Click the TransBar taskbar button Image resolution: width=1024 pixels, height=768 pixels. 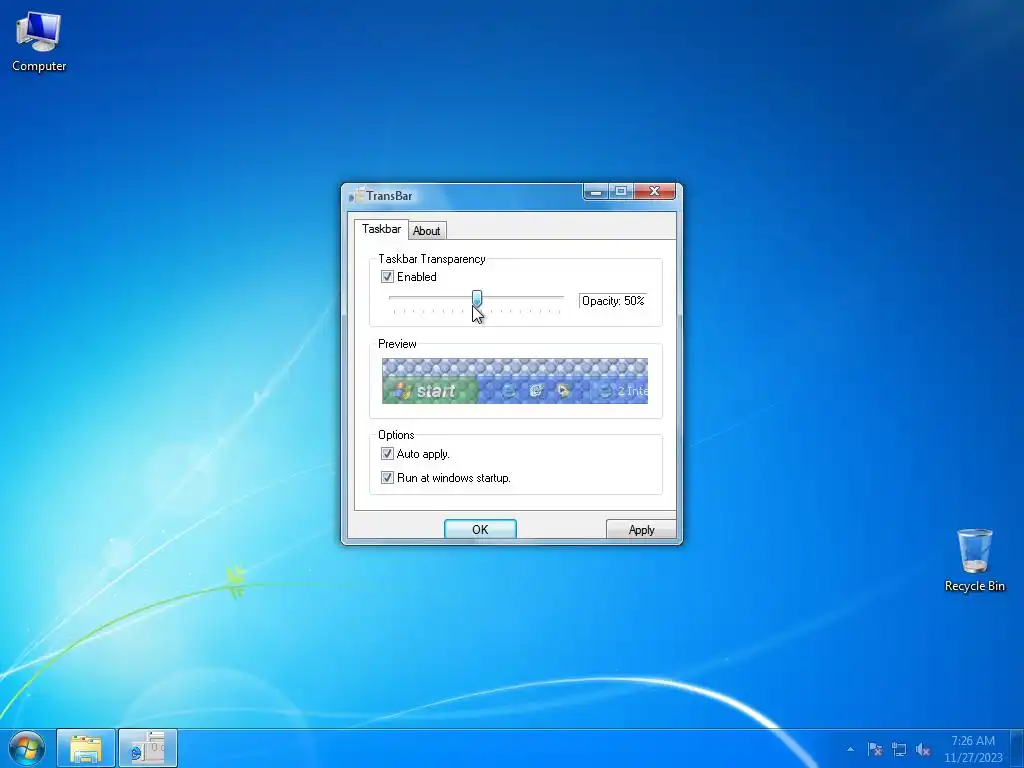tap(148, 748)
